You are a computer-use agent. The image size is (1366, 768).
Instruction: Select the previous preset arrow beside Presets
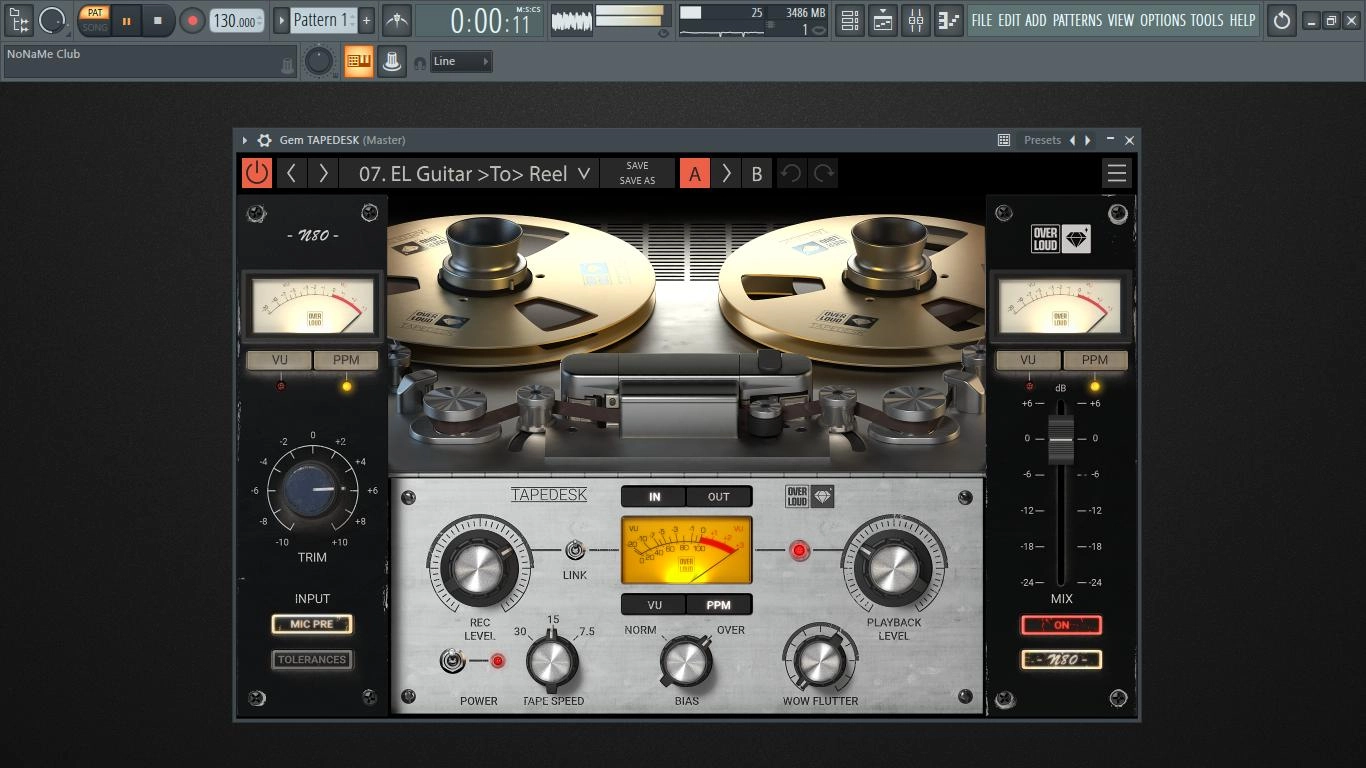tap(1073, 140)
